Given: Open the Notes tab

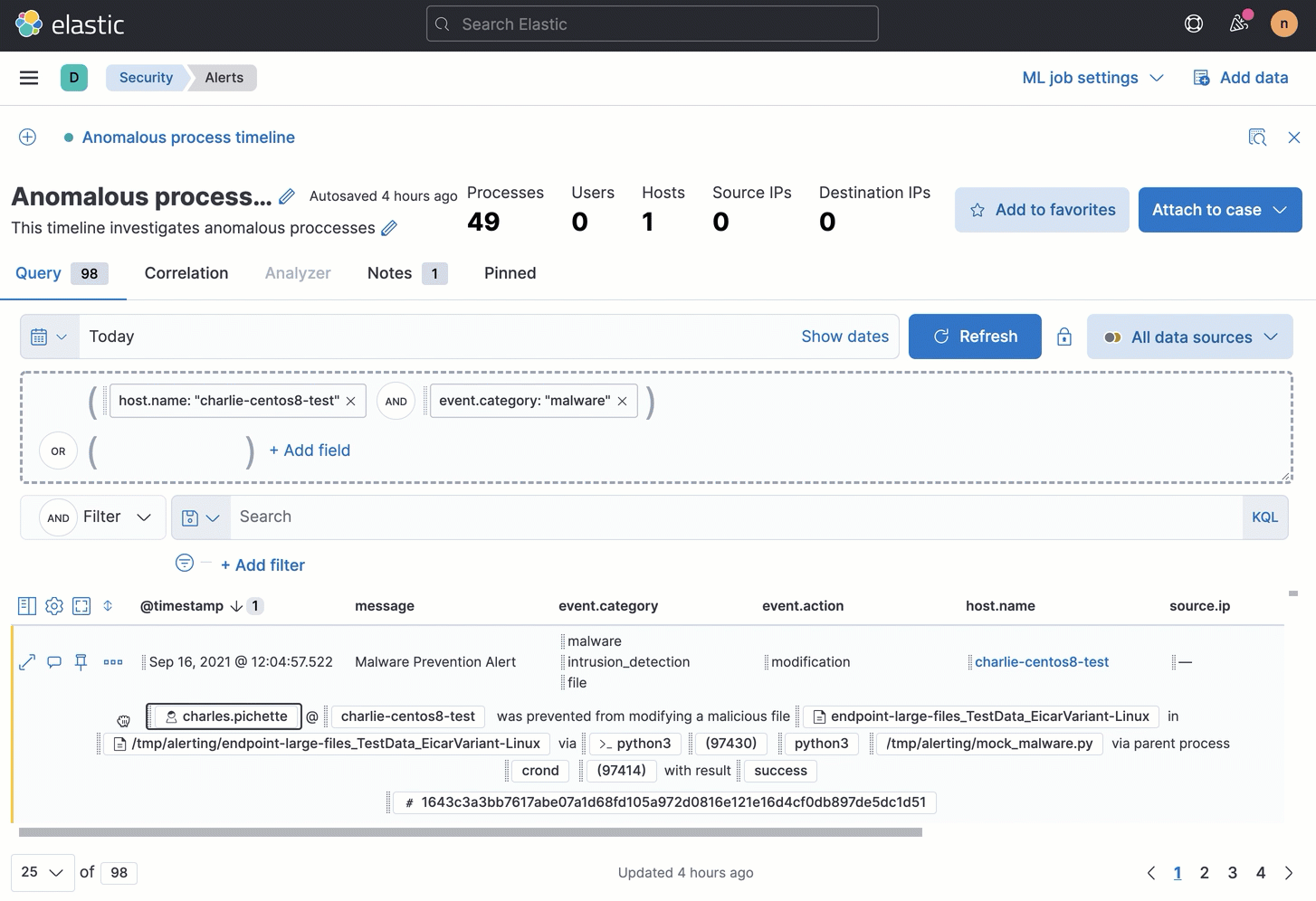Looking at the screenshot, I should tap(388, 272).
